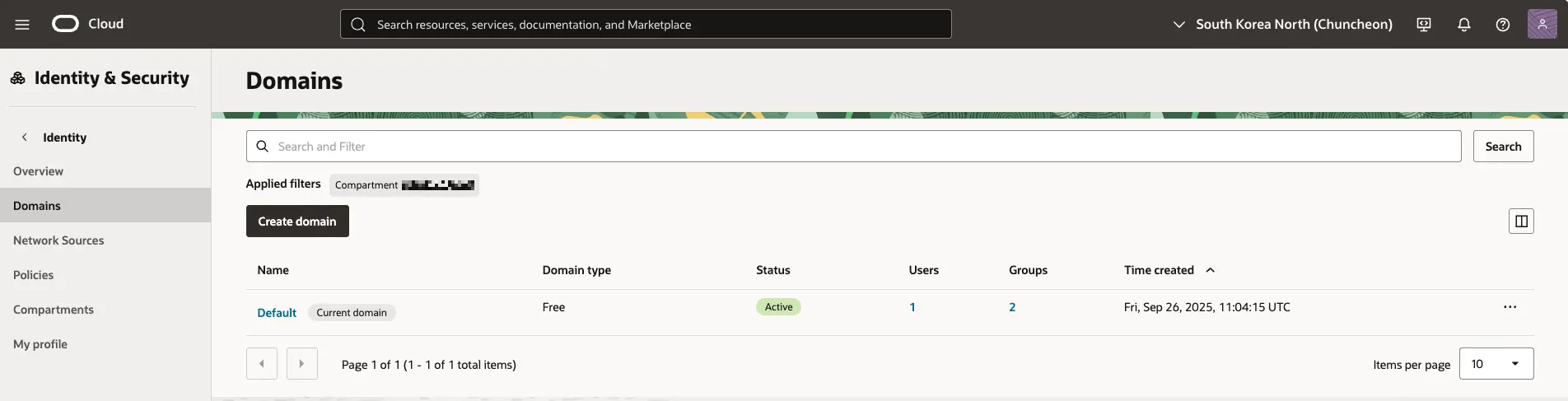Click the Compartment applied filter chip
The width and height of the screenshot is (1568, 401).
(404, 185)
